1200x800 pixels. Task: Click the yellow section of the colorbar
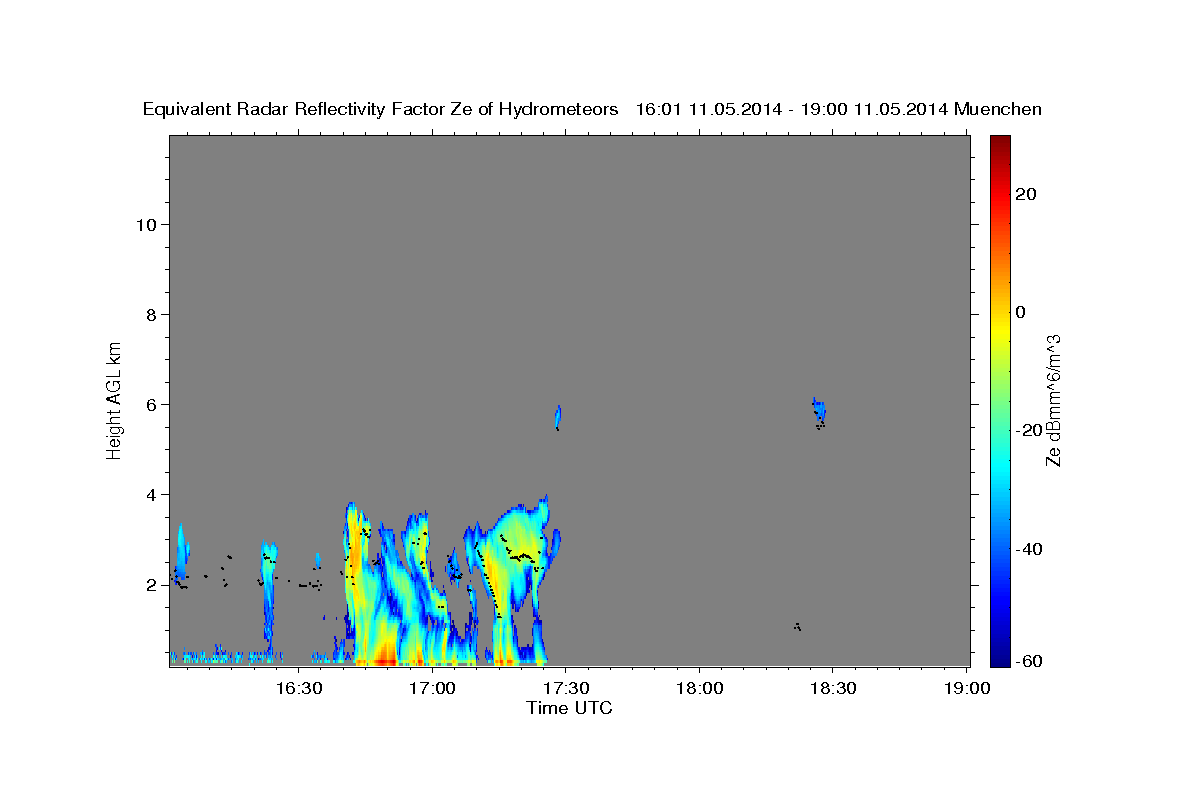click(999, 330)
